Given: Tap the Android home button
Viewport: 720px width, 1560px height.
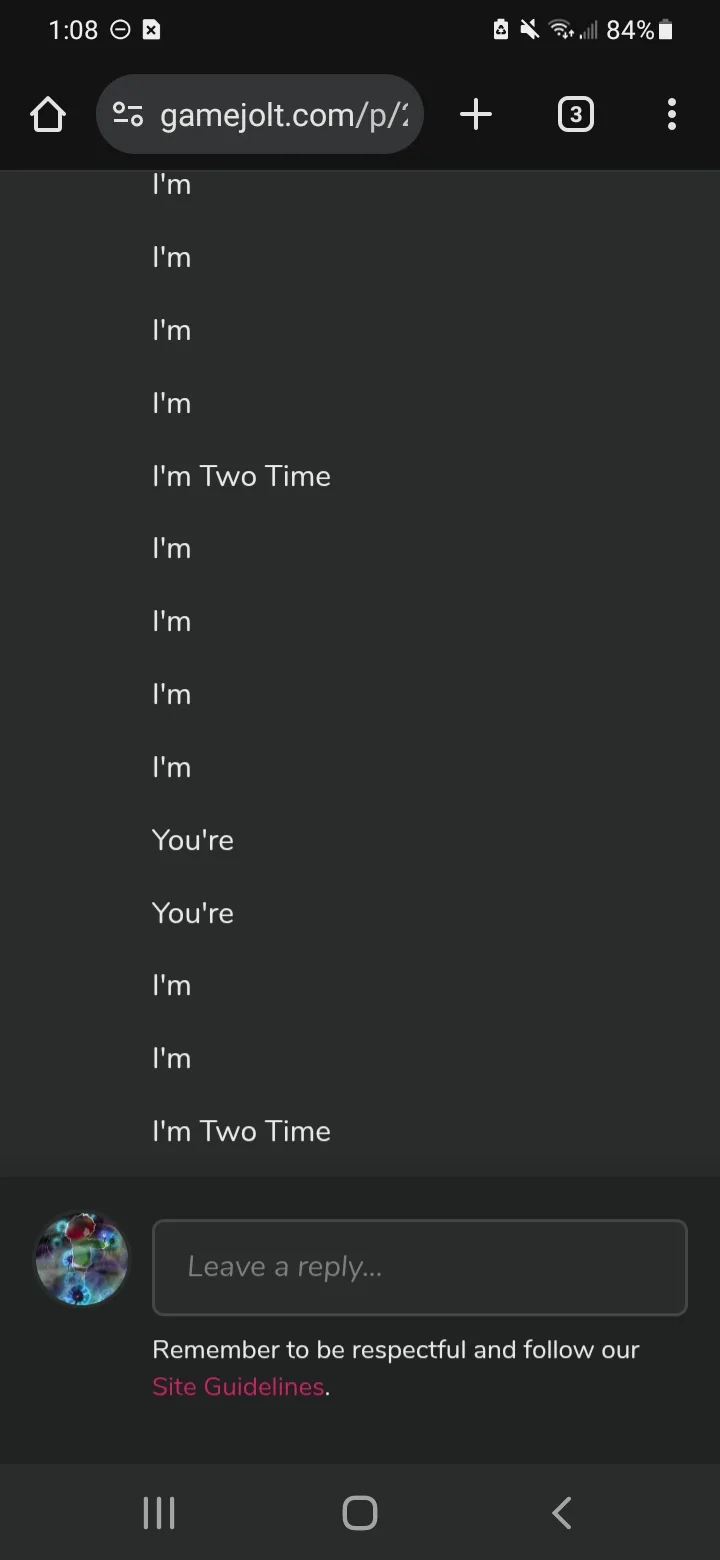Looking at the screenshot, I should click(x=360, y=1513).
